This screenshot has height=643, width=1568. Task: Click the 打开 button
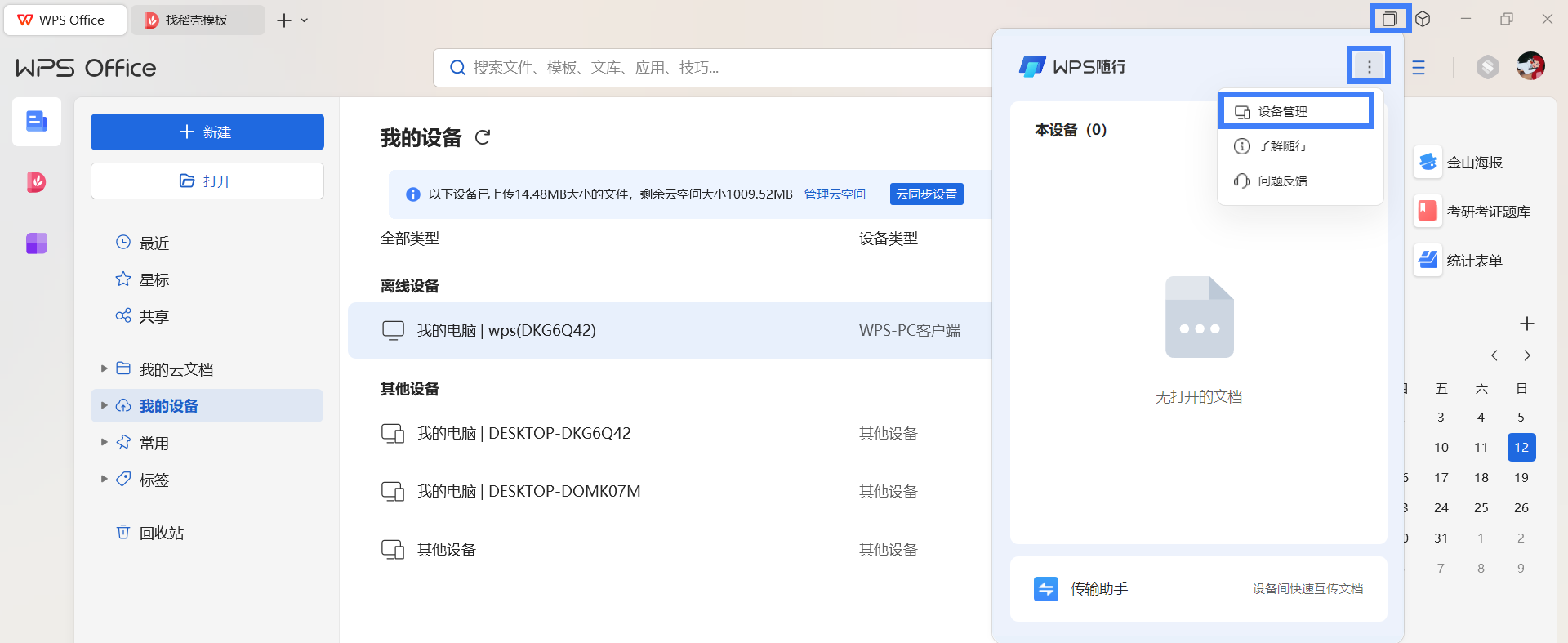tap(207, 181)
